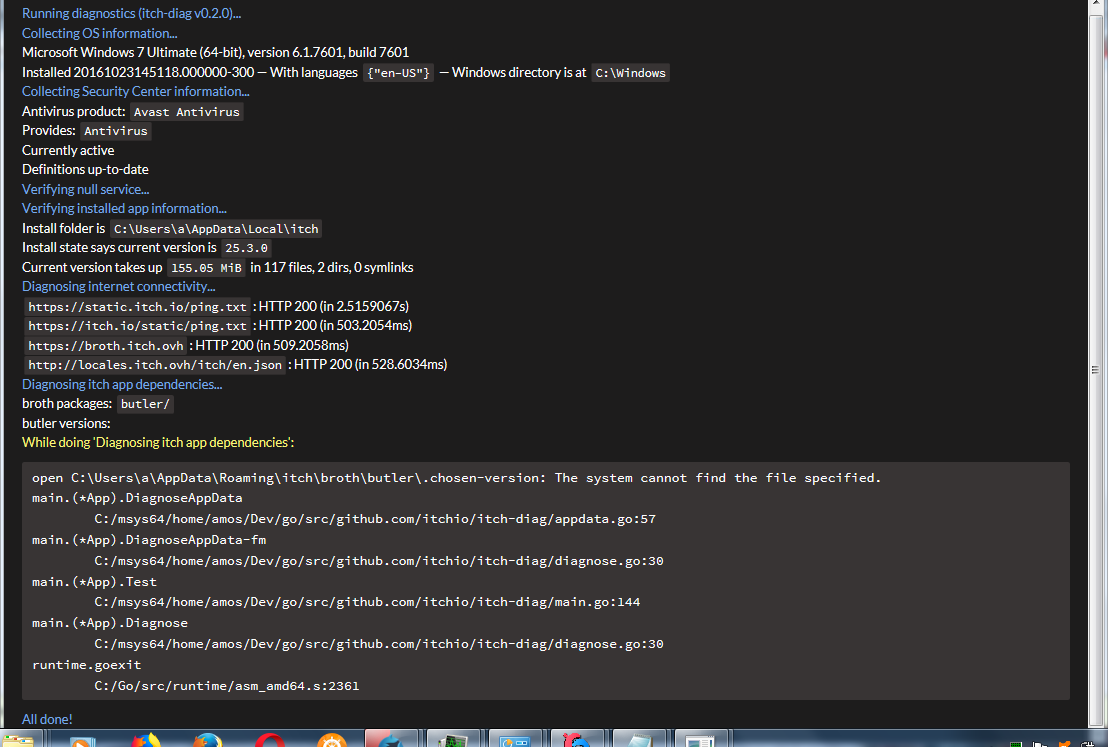This screenshot has height=747, width=1108.
Task: Click the appdata.go:57 stack trace path
Action: (x=375, y=519)
